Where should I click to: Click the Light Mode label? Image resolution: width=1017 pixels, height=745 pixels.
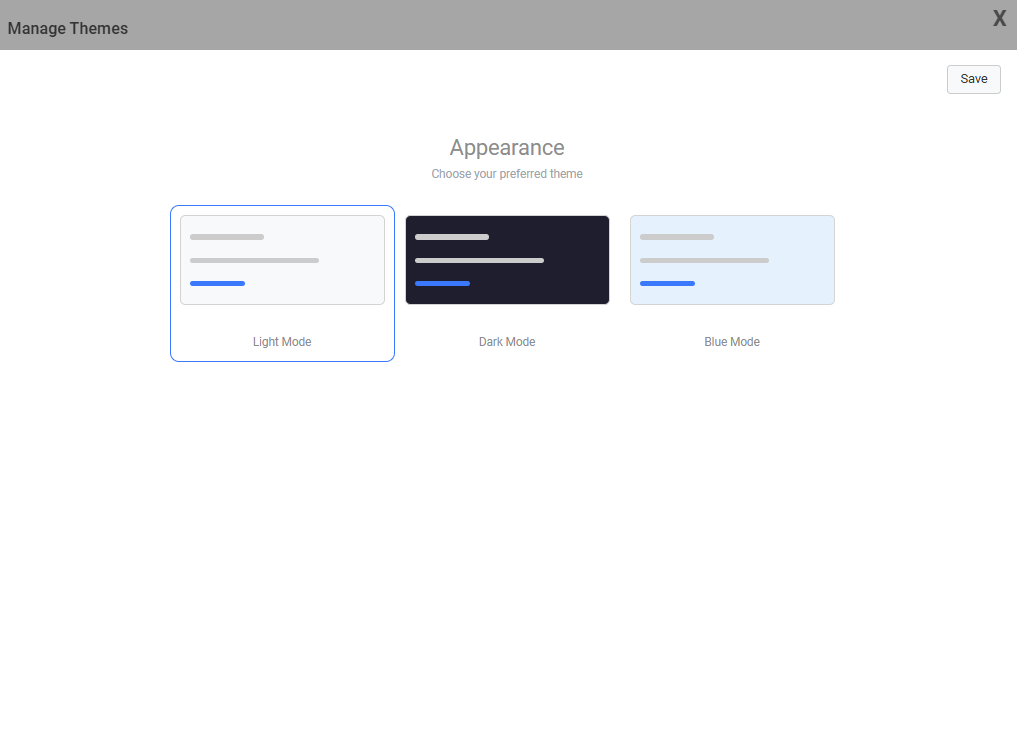point(282,342)
